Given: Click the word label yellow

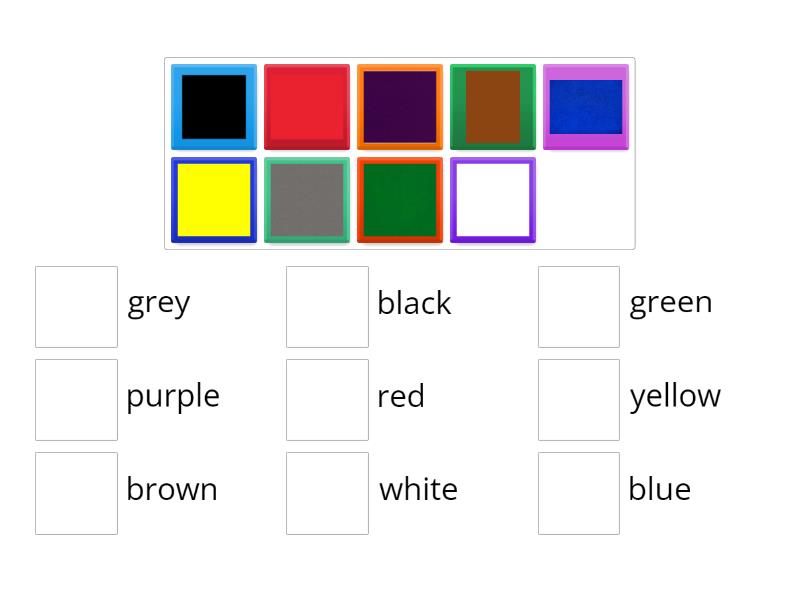Looking at the screenshot, I should point(676,396).
